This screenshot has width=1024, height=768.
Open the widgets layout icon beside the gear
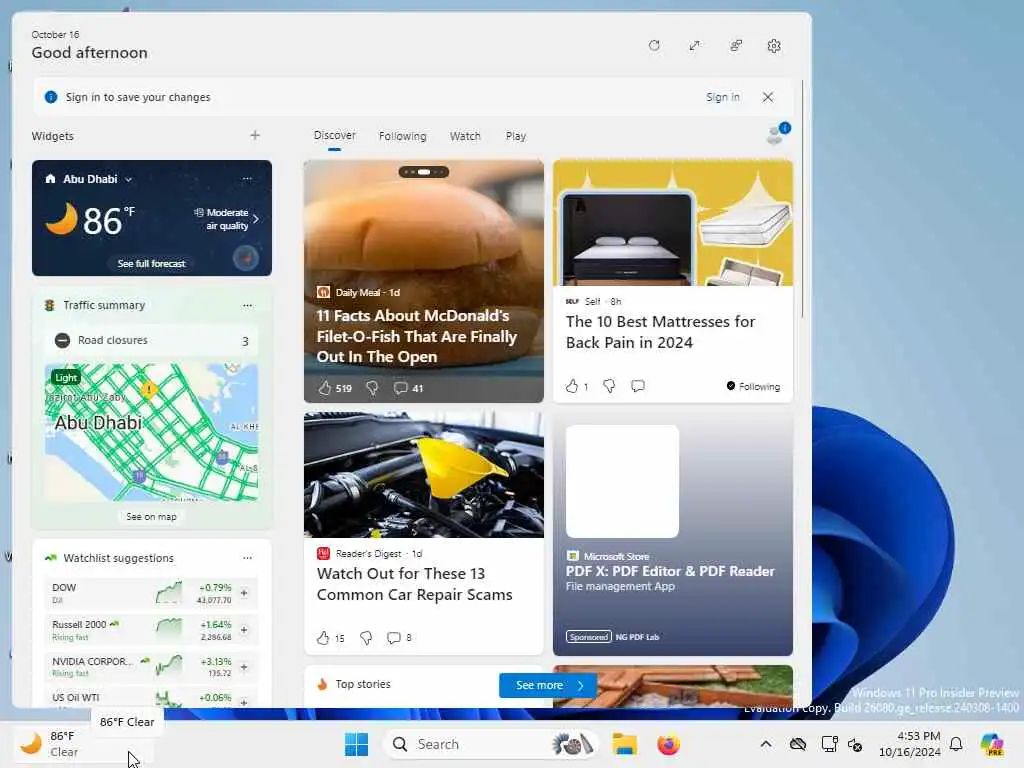coord(735,46)
